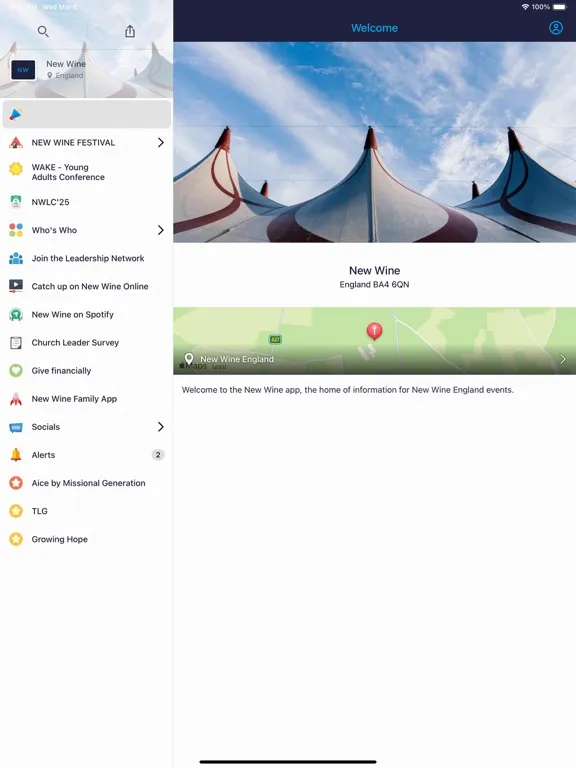The width and height of the screenshot is (576, 768).
Task: Tap the A37 road badge on map
Action: (275, 339)
